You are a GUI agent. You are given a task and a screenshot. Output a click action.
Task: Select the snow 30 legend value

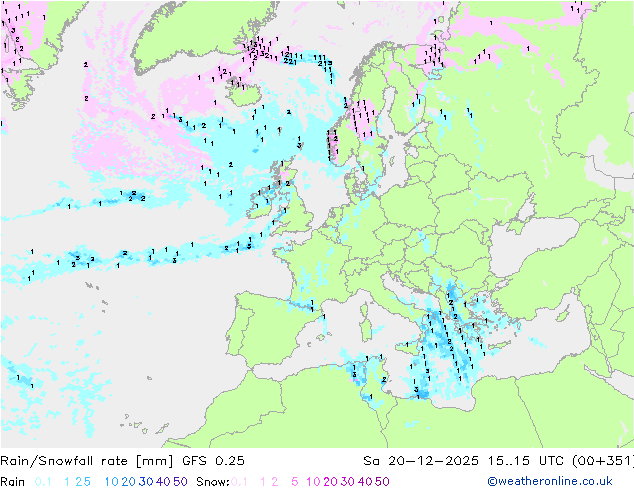348,482
